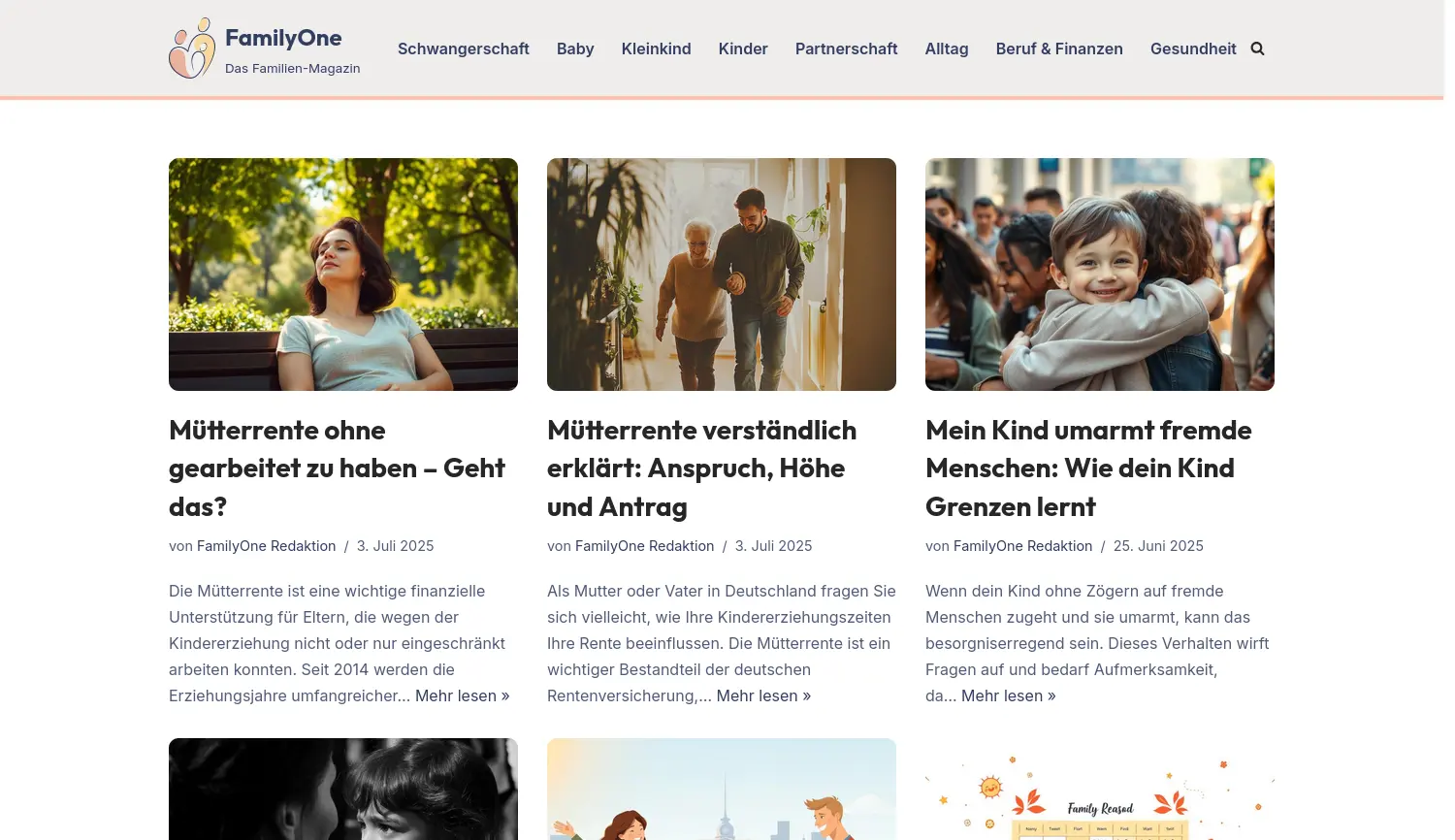This screenshot has height=840, width=1455.
Task: Click 'Mehr lesen' under the hugging child article
Action: 1008,695
